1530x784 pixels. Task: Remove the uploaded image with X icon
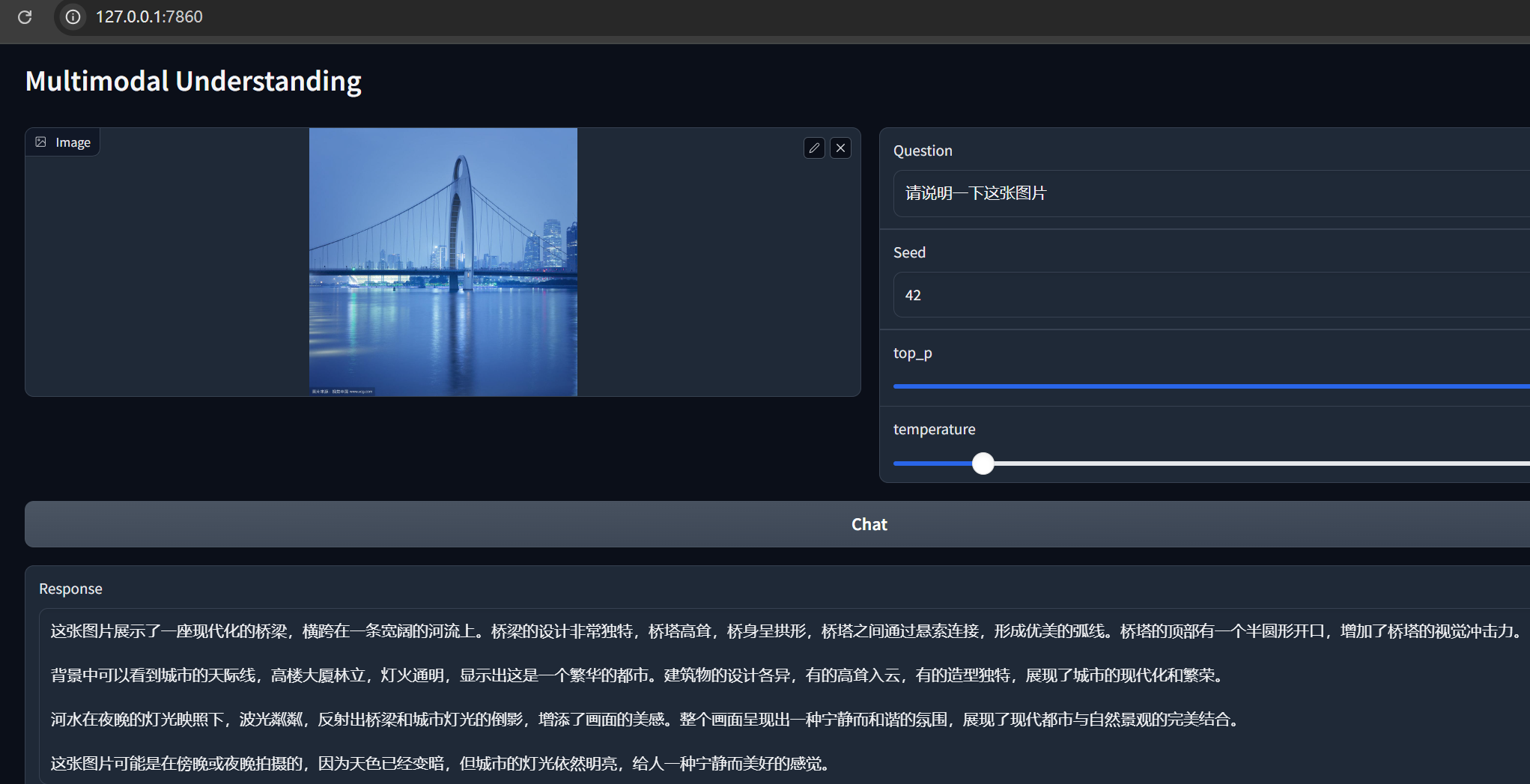[x=840, y=148]
